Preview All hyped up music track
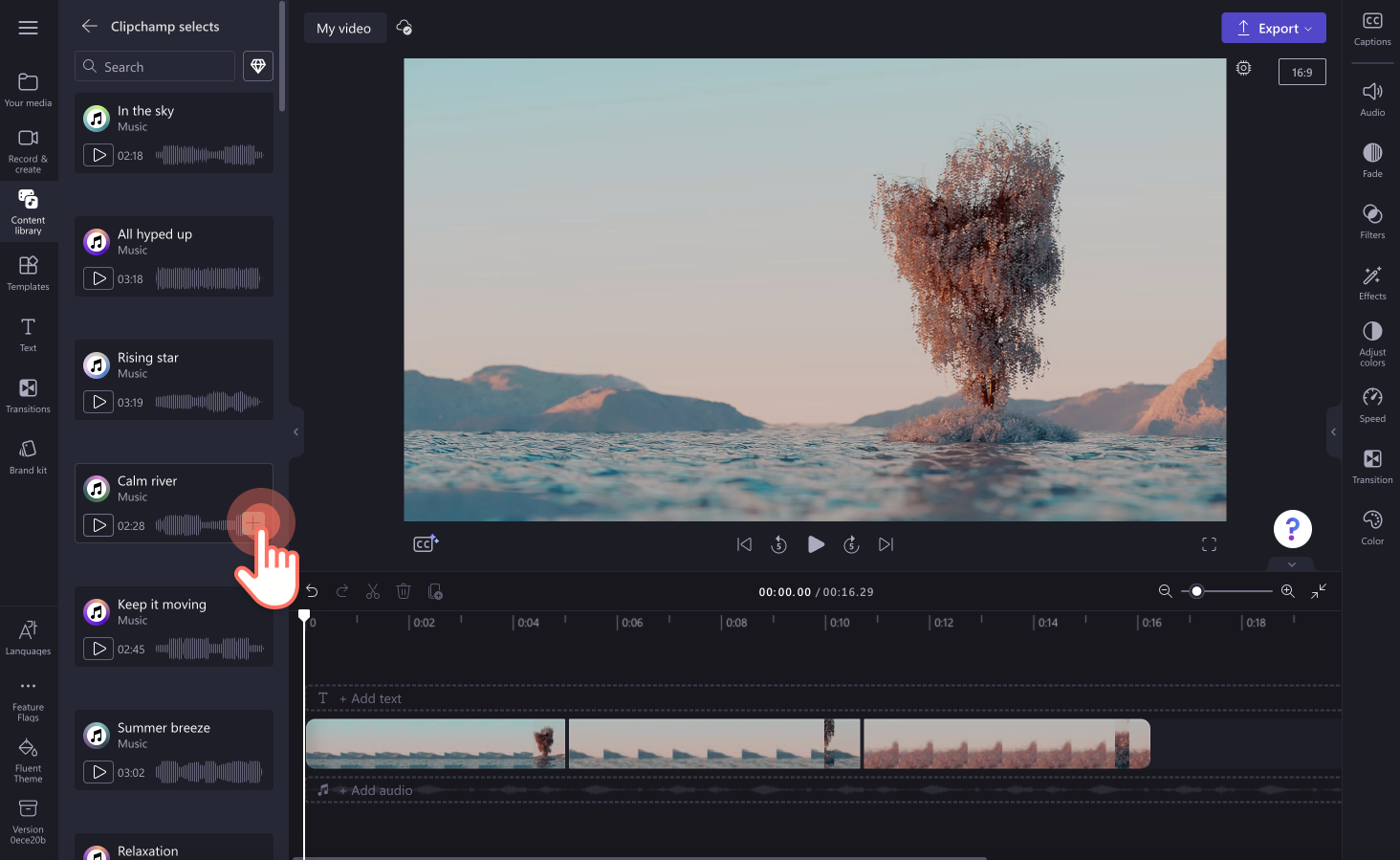The width and height of the screenshot is (1400, 860). [x=98, y=278]
